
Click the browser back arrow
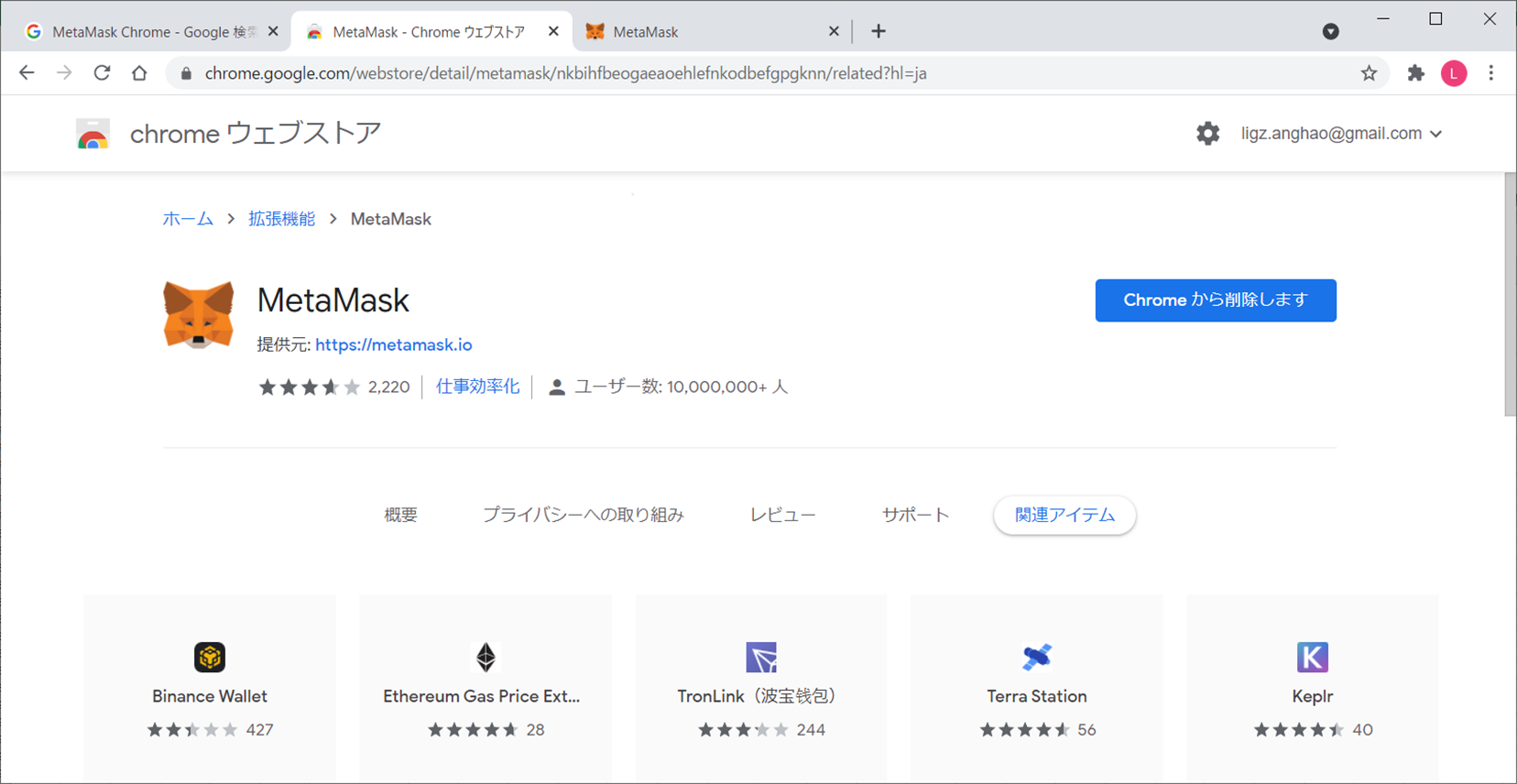[x=27, y=73]
